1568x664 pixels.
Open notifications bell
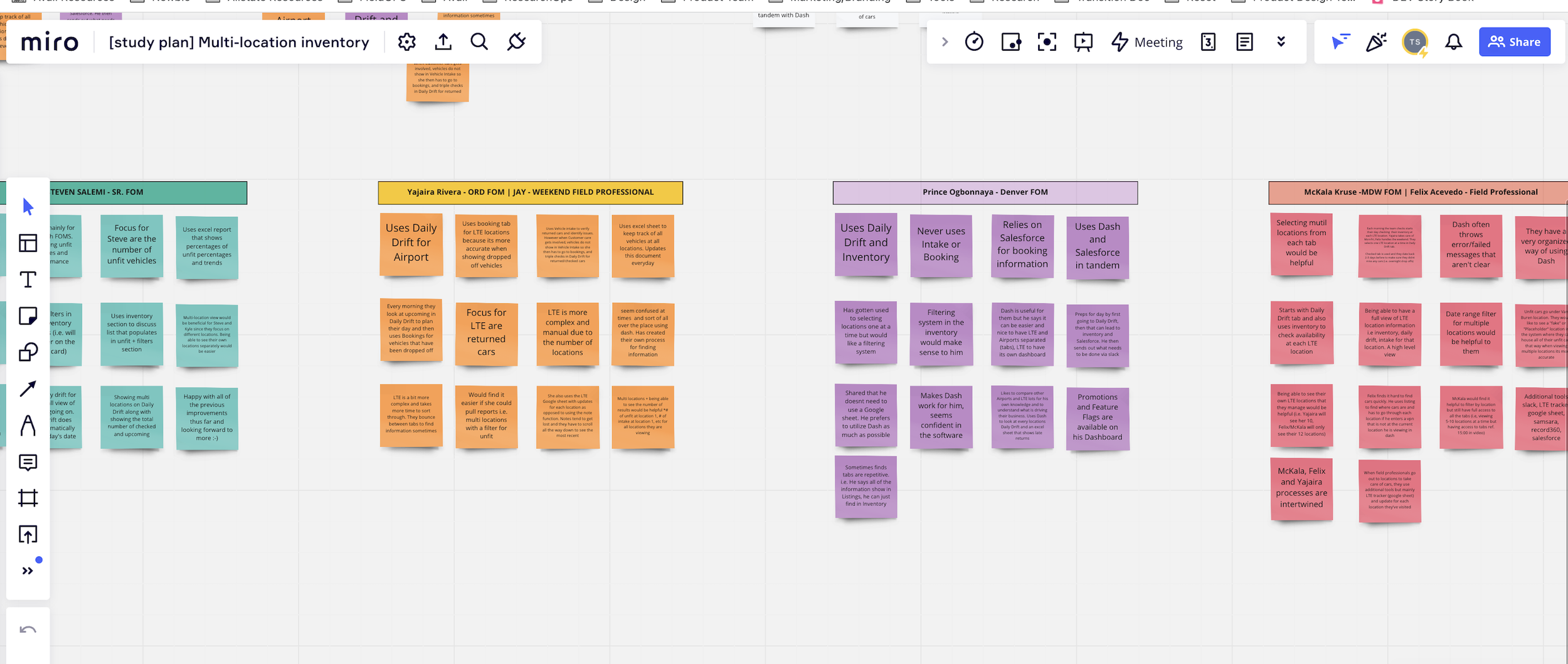[x=1454, y=42]
